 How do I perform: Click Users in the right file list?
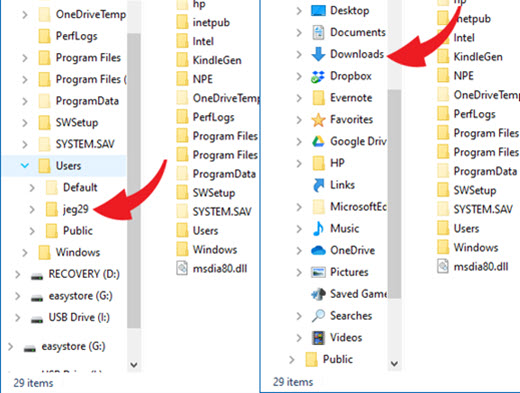[x=466, y=228]
